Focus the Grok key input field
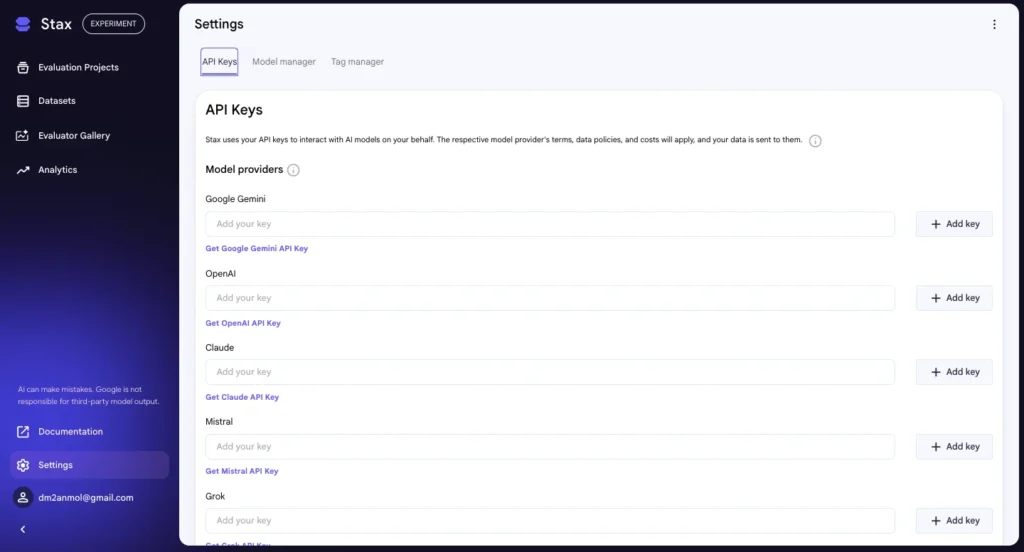The height and width of the screenshot is (552, 1024). (x=550, y=521)
